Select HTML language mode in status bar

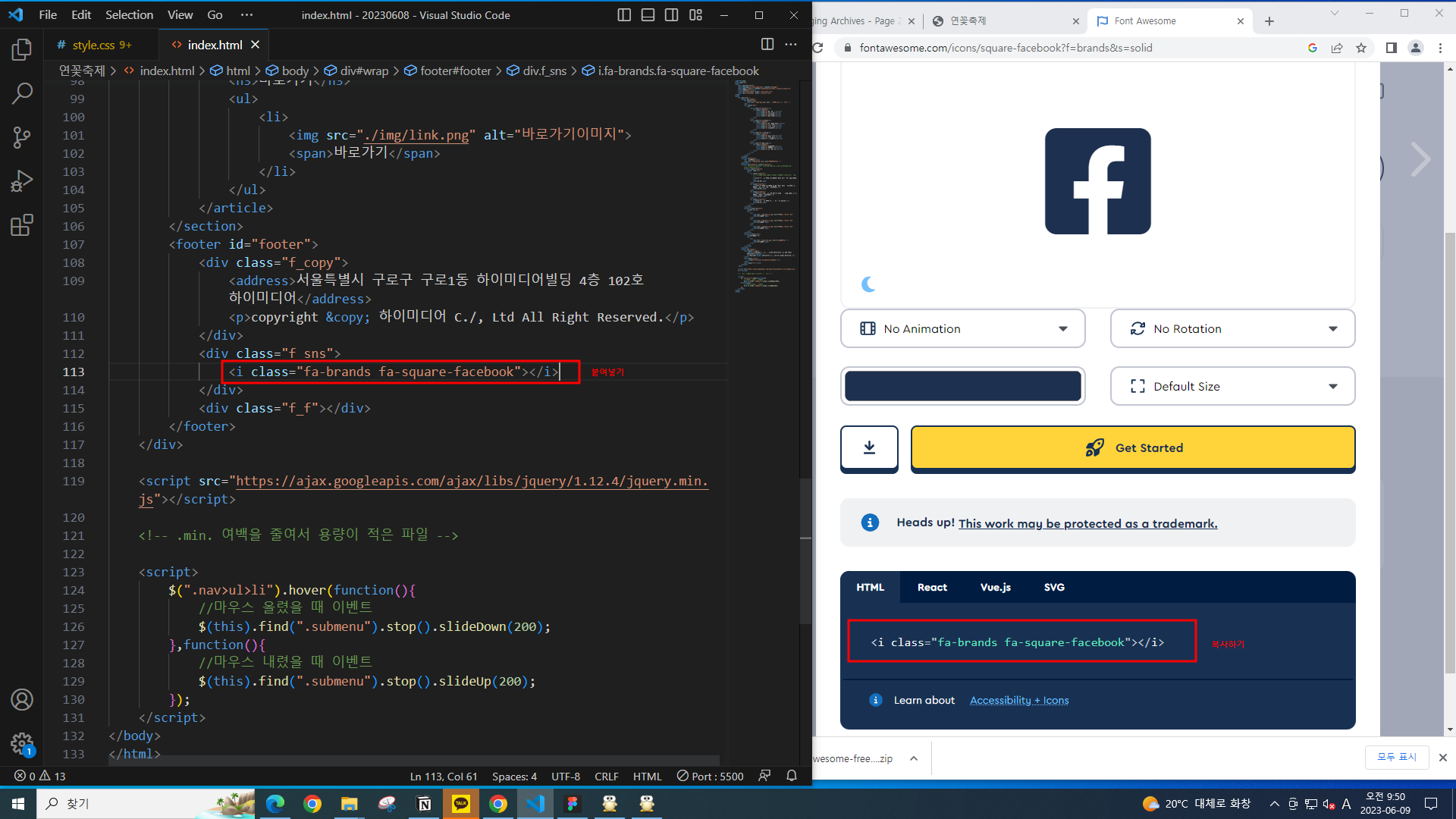click(648, 776)
